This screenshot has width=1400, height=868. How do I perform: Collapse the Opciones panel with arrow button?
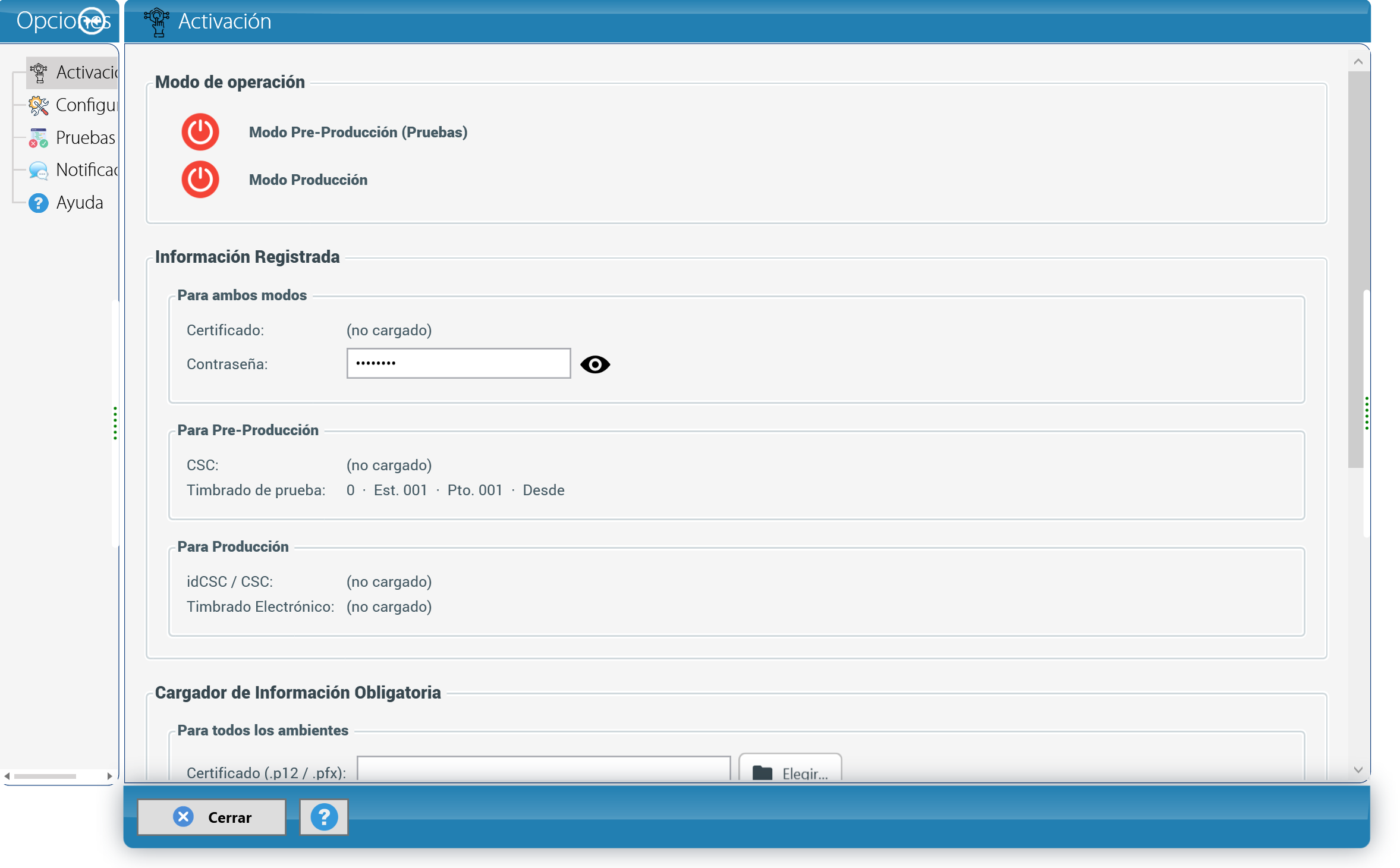point(92,21)
